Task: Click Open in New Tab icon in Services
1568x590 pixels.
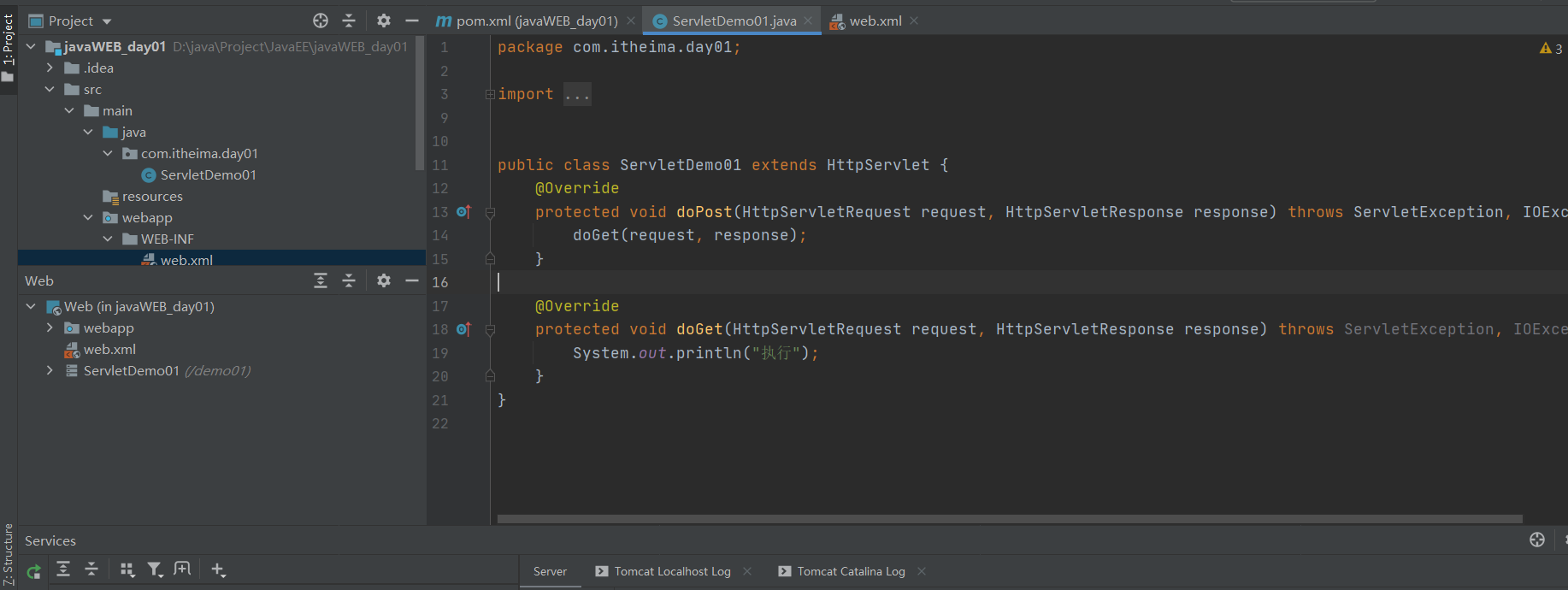Action: 182,569
